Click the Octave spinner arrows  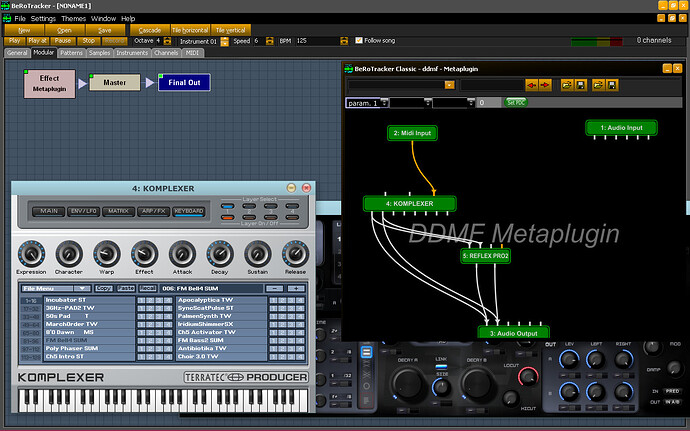[x=167, y=41]
